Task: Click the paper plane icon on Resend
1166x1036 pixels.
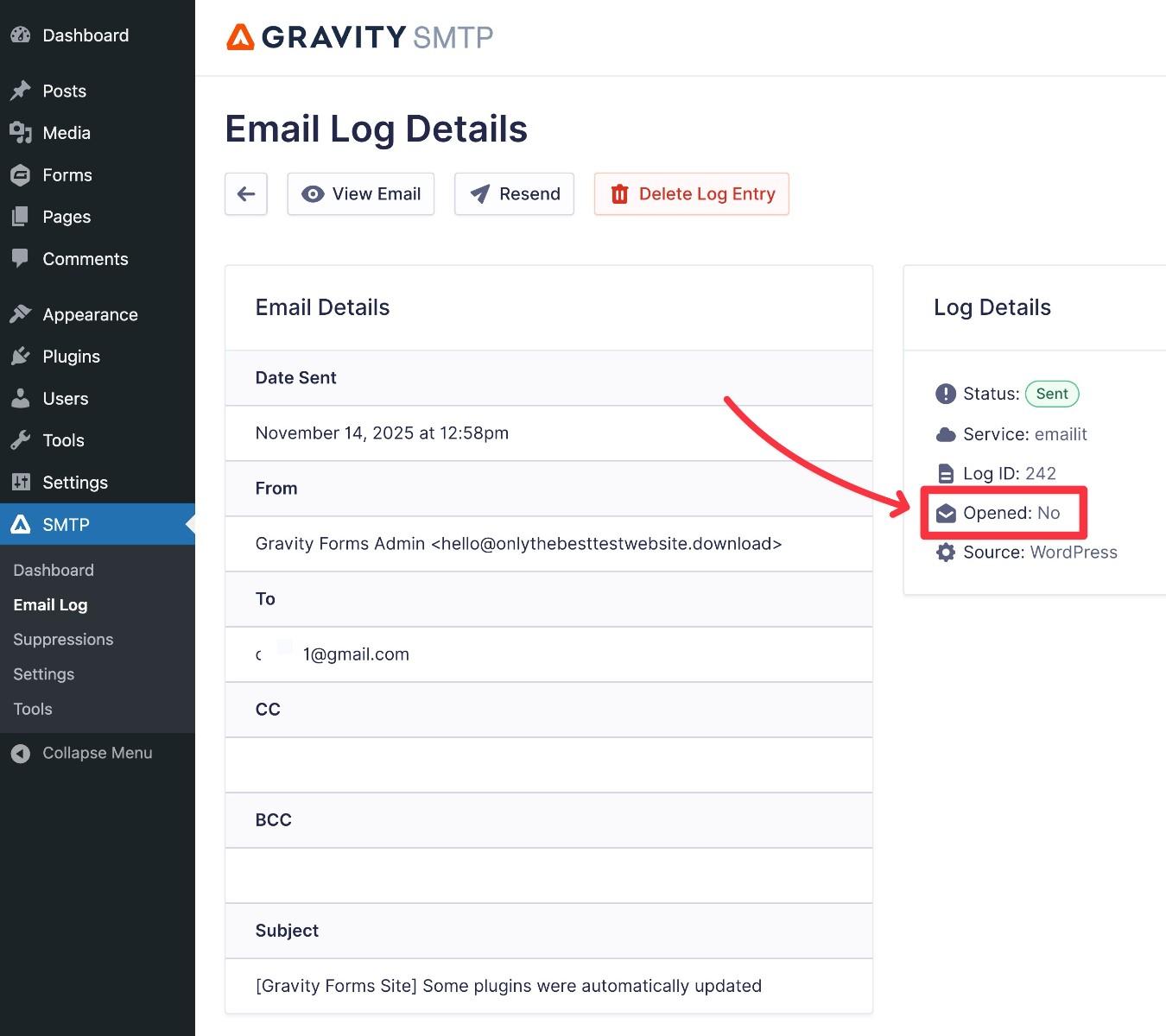Action: [479, 194]
